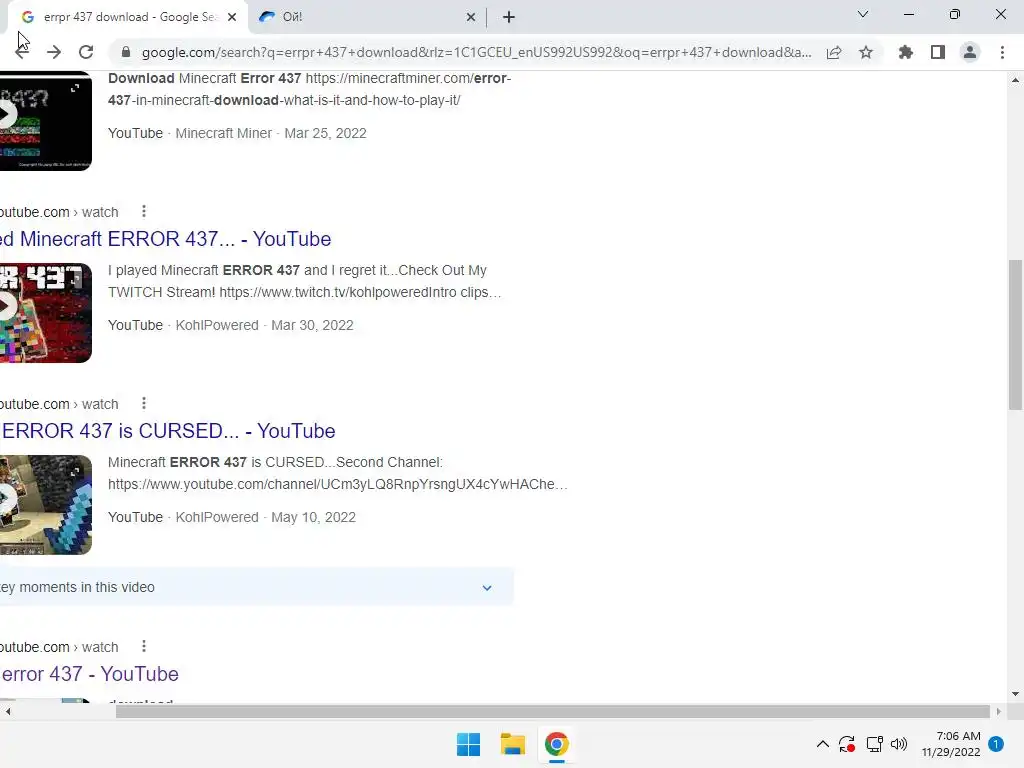
Task: Play the Minecraft Miner Error 437 video thumbnail
Action: tap(46, 121)
